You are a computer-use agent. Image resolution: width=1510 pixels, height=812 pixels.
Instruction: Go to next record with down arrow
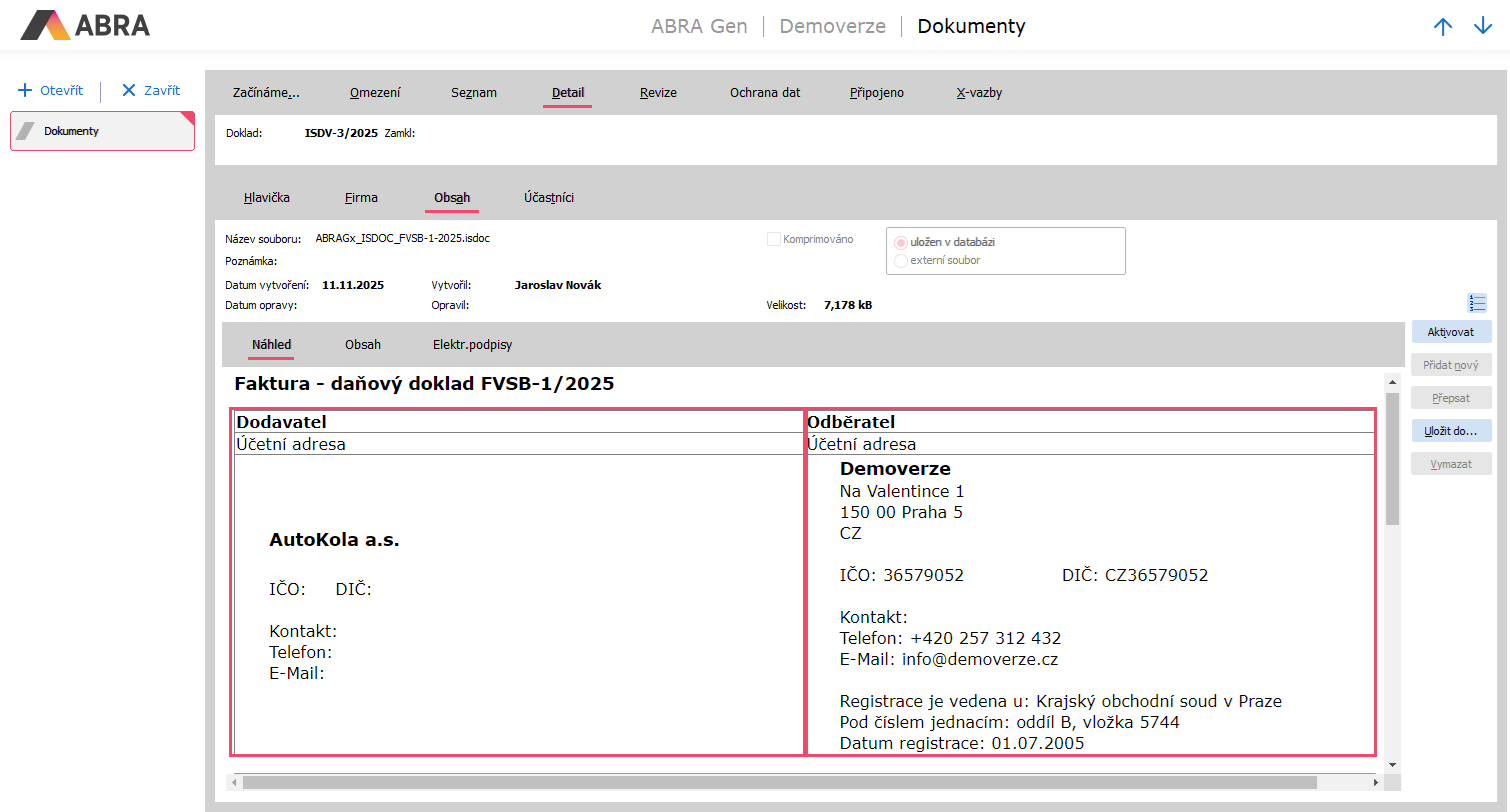(x=1483, y=27)
